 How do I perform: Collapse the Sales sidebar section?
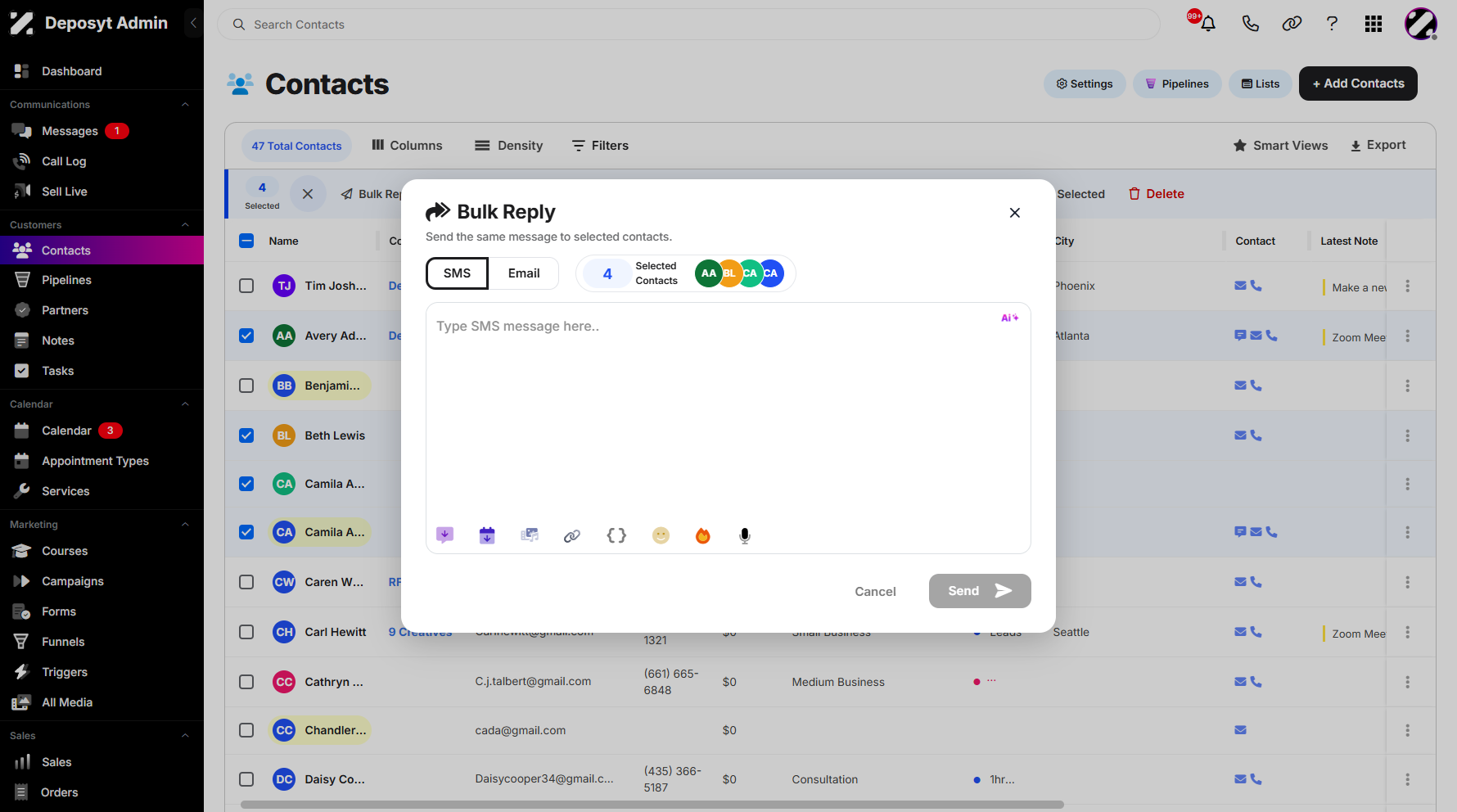point(185,735)
